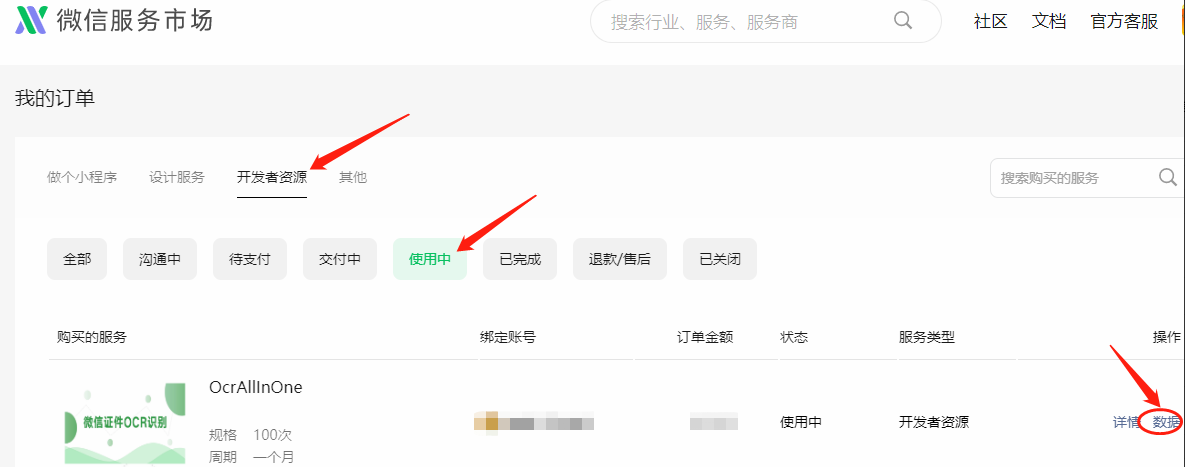Filter by 退款/售后 orders
Image resolution: width=1185 pixels, height=467 pixels.
(620, 259)
